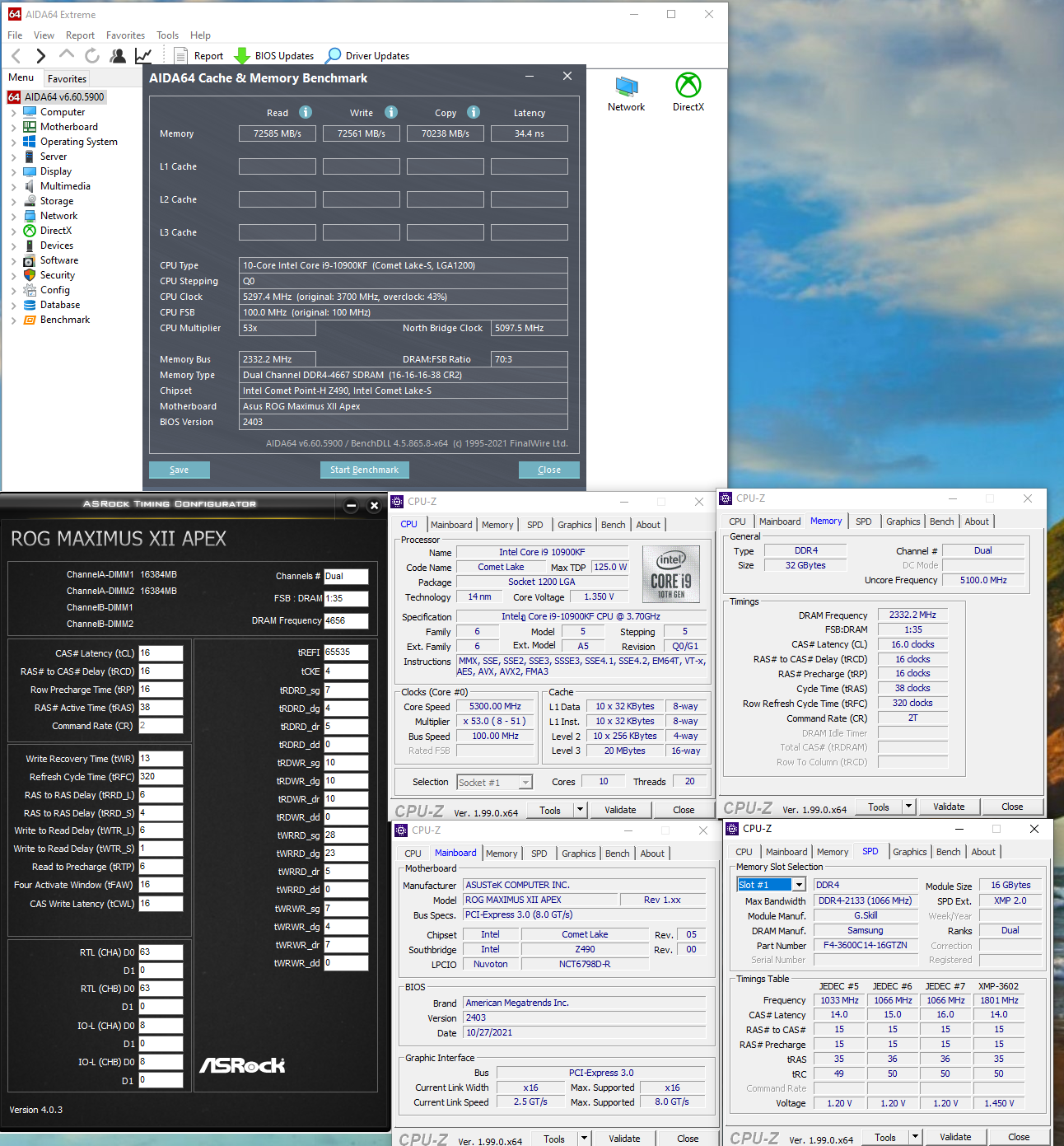Switch to Memory tab in CPU-Z SPD window
The width and height of the screenshot is (1064, 1146).
(833, 852)
